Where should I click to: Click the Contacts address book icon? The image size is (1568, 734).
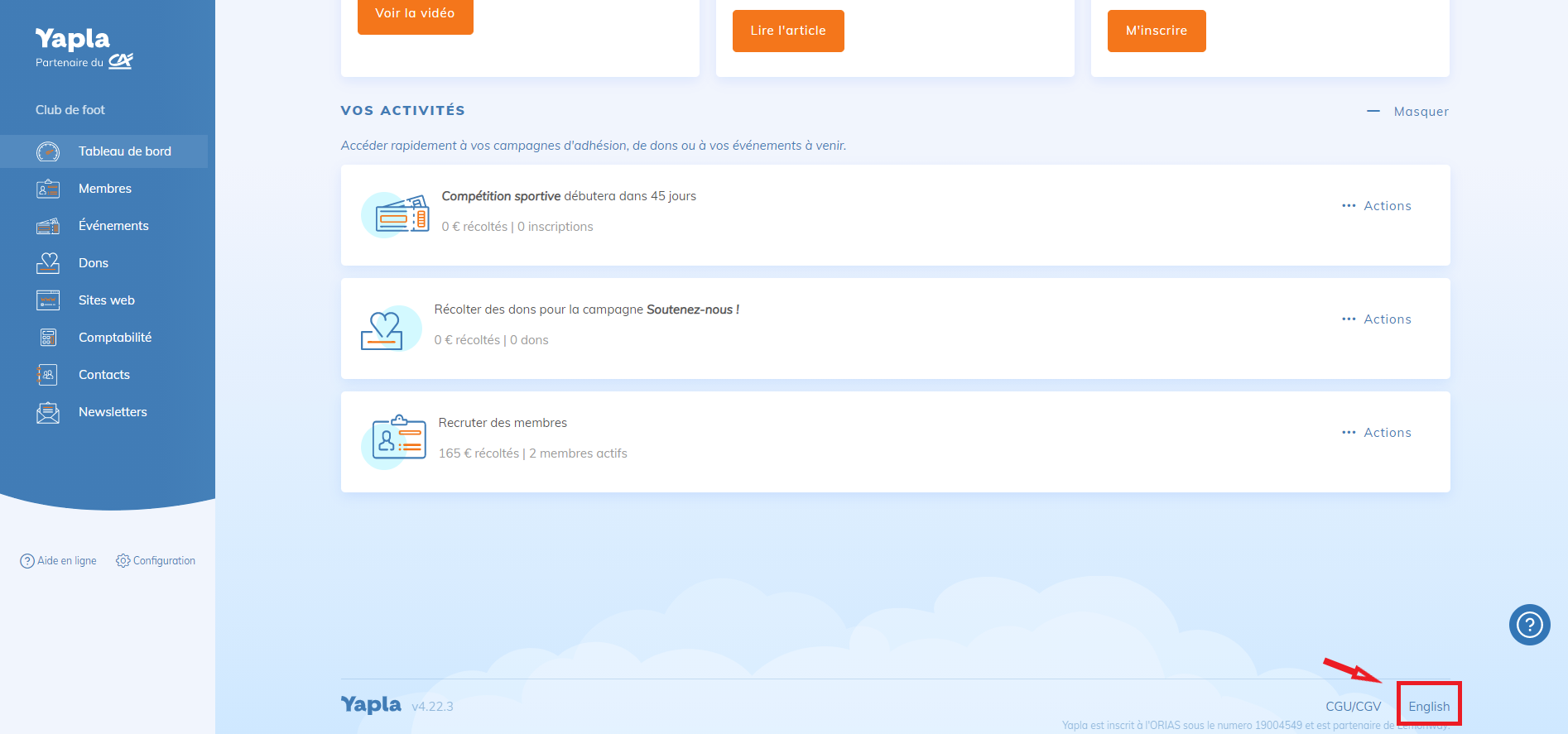point(48,375)
